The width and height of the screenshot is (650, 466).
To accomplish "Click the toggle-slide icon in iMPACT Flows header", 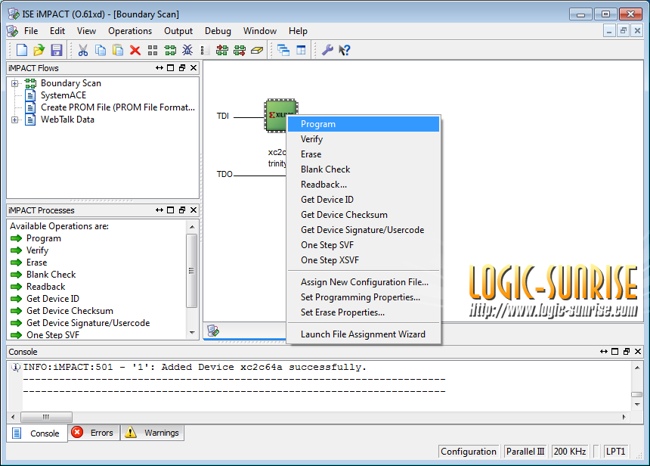I will click(159, 68).
